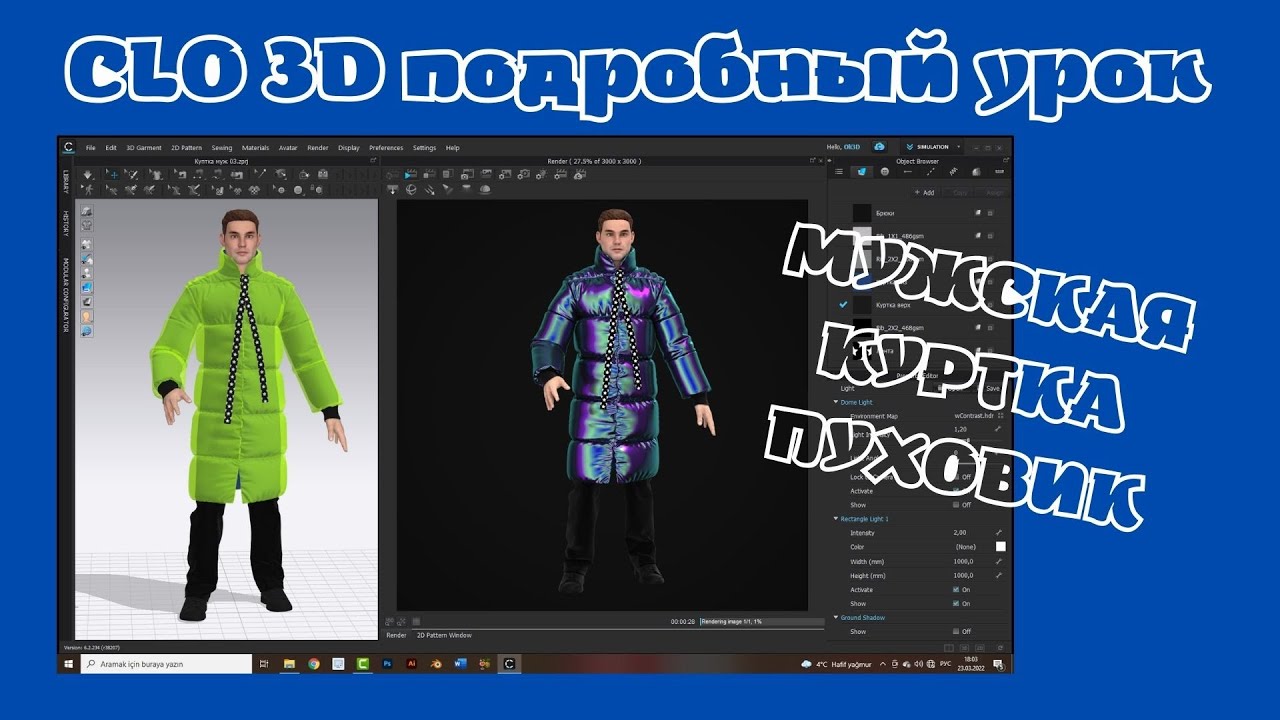
Task: Collapse the Ground Shadow section
Action: pos(836,618)
